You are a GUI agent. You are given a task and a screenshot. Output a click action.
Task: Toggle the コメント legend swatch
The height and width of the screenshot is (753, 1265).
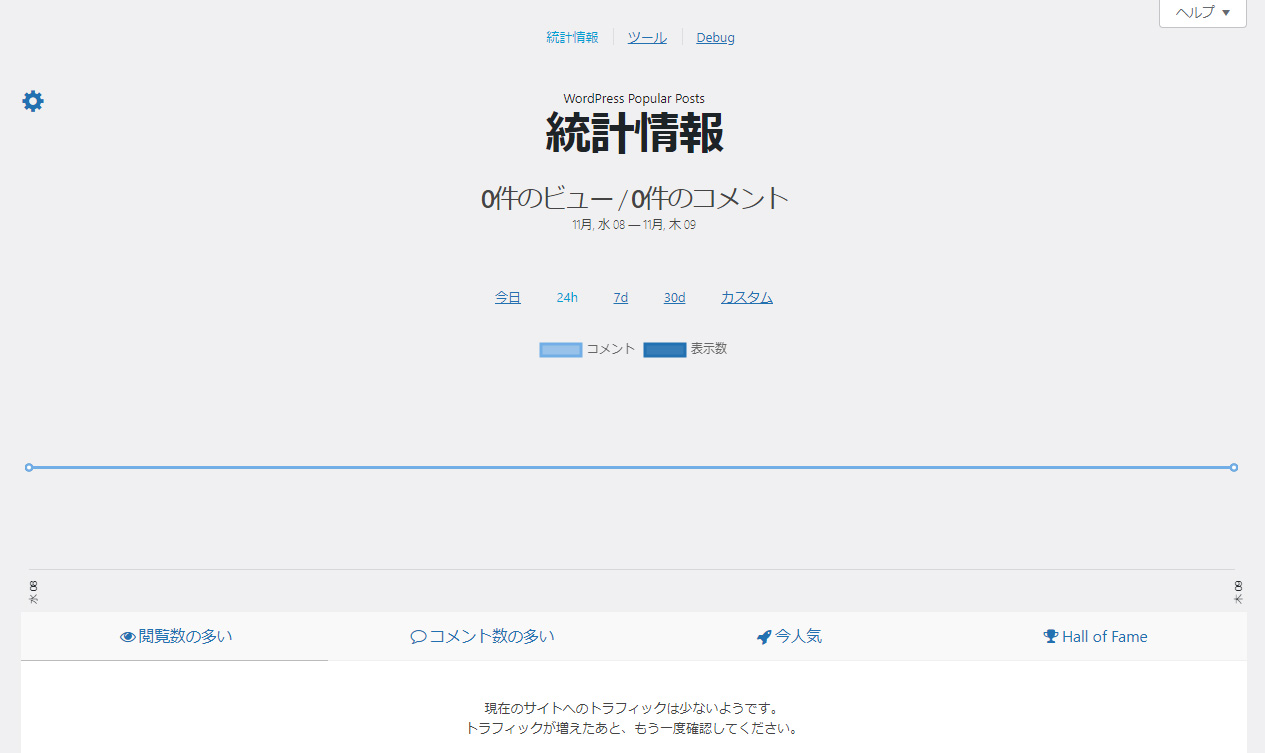[x=560, y=350]
